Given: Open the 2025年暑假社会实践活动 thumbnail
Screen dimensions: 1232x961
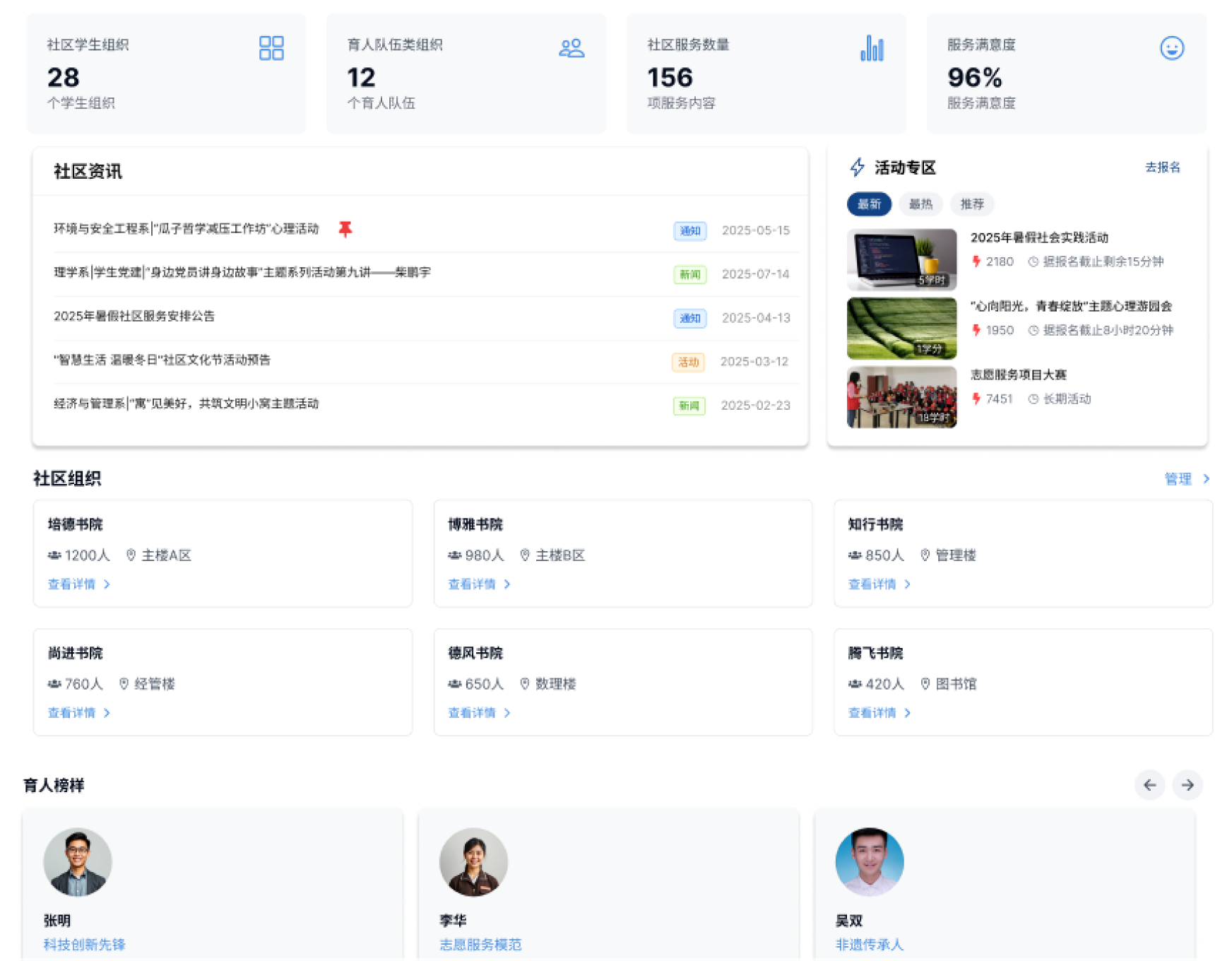Looking at the screenshot, I should point(901,259).
